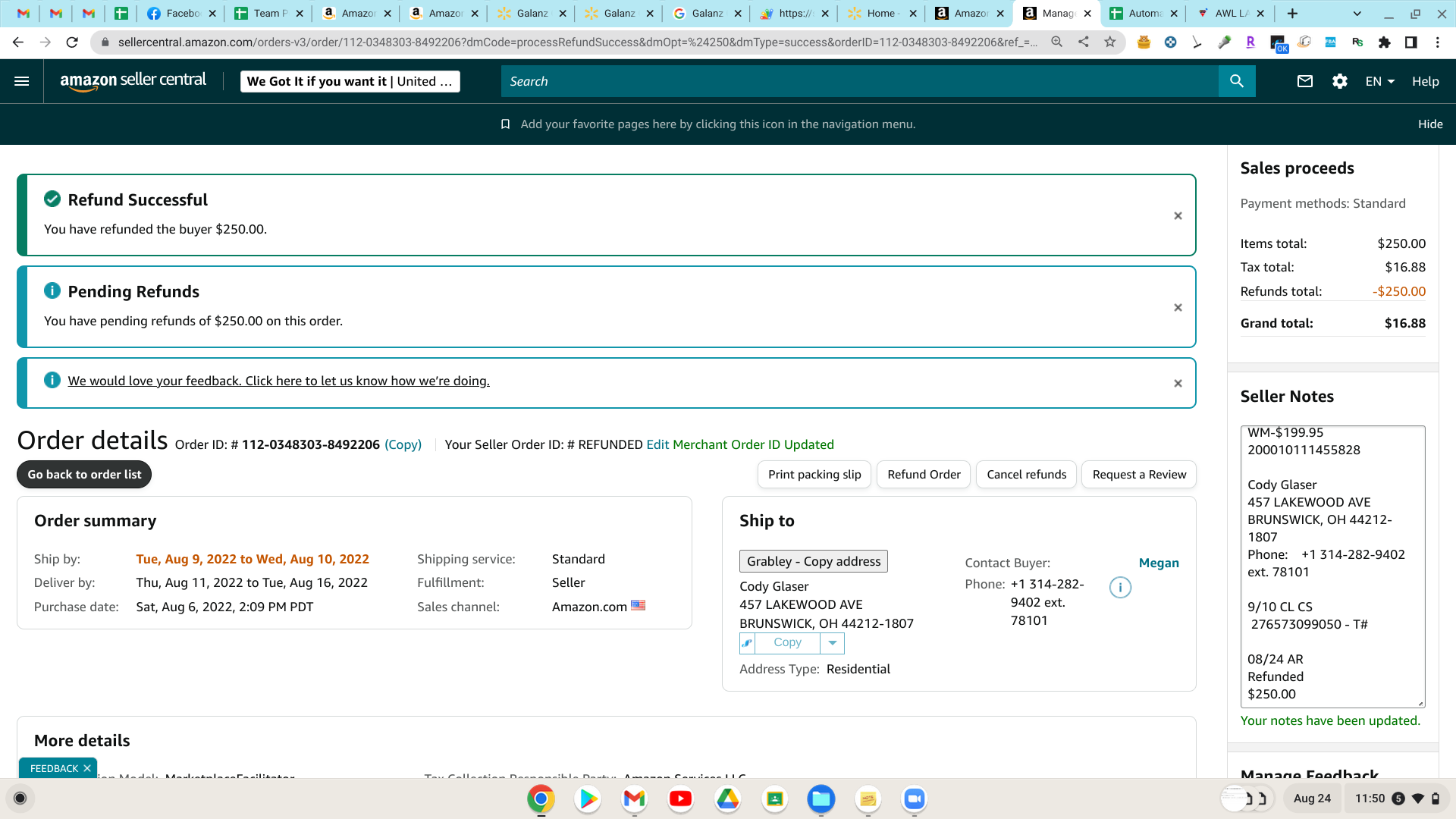Open the settings gear icon

click(1340, 81)
